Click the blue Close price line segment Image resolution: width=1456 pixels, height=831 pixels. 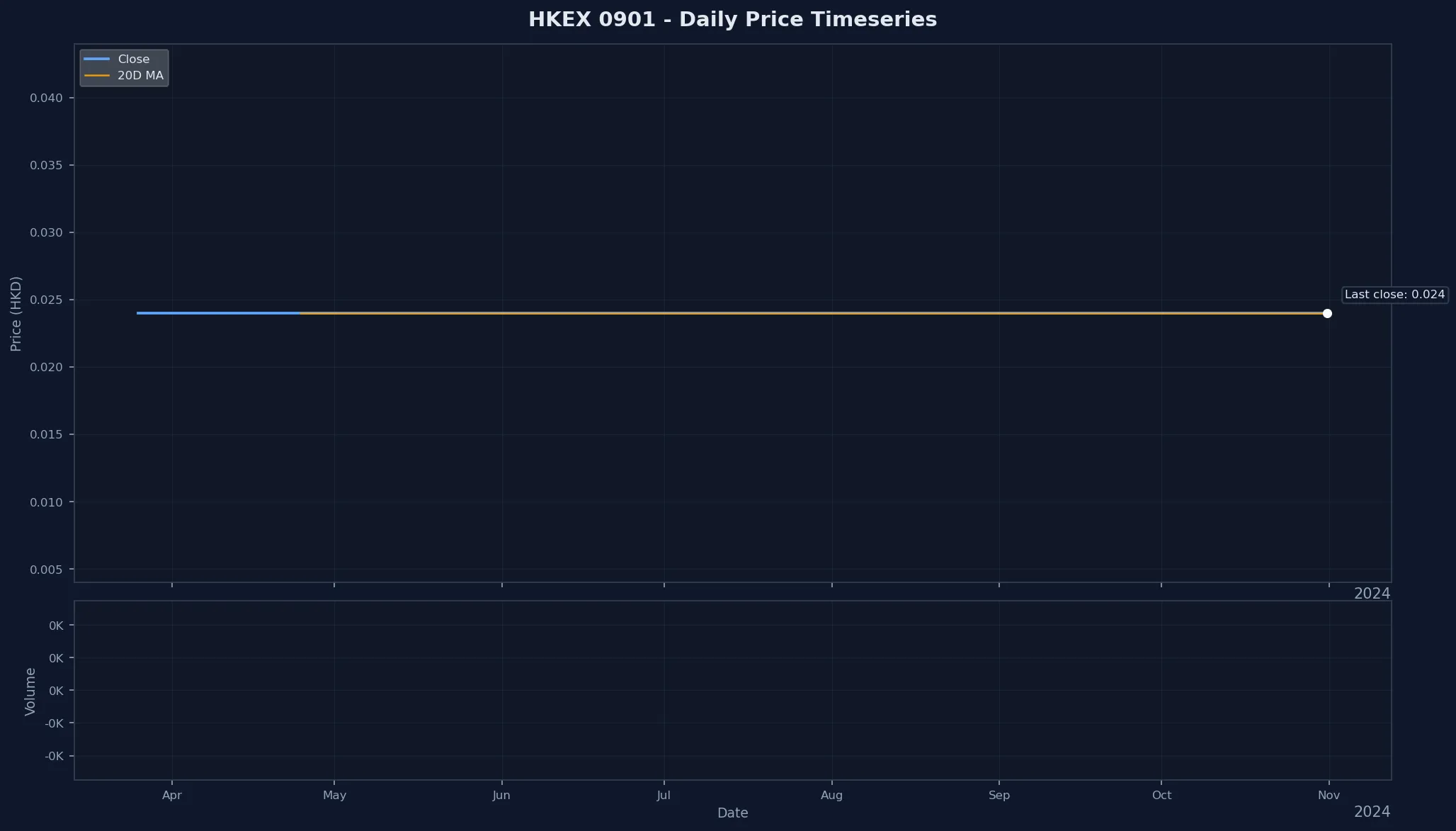[212, 312]
